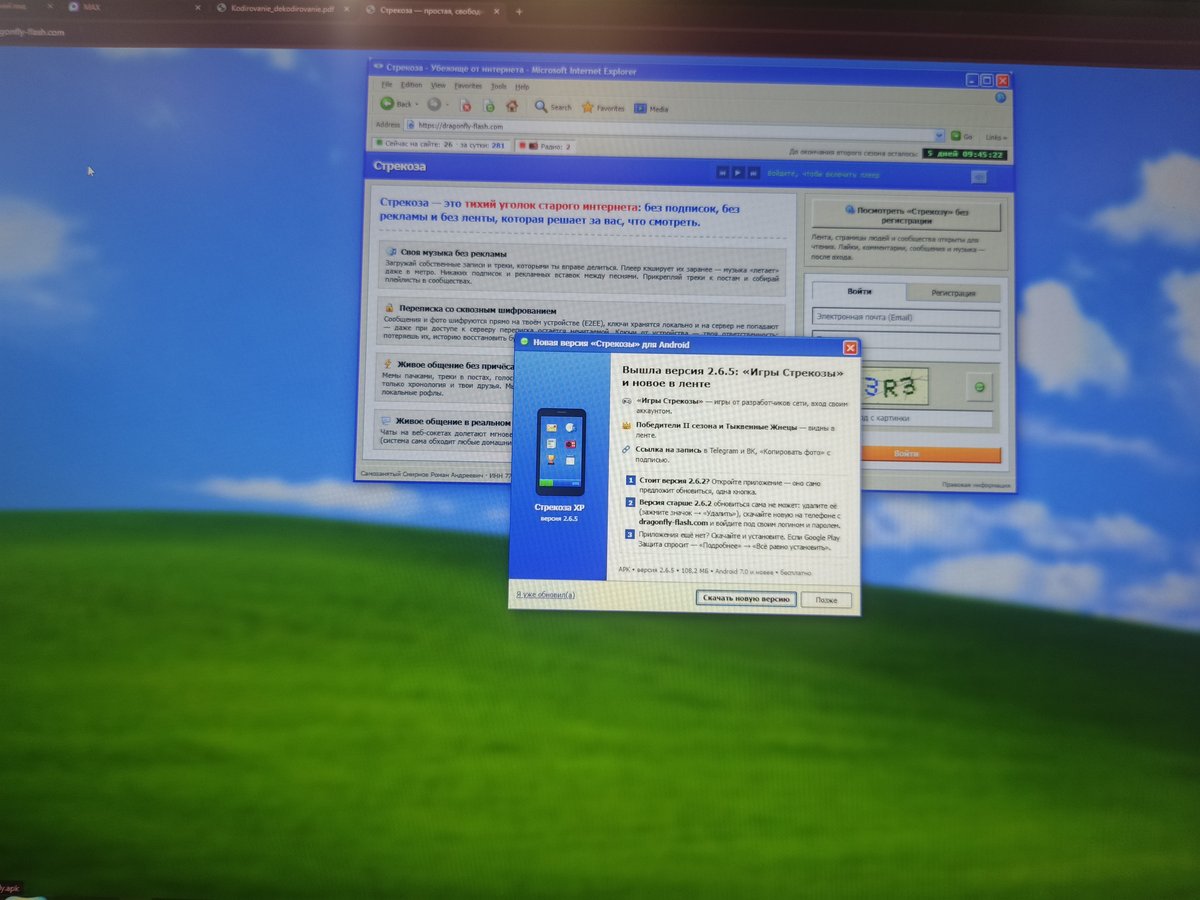This screenshot has width=1200, height=900.
Task: Click the Back arrow icon in the IE toolbar
Action: pos(386,104)
